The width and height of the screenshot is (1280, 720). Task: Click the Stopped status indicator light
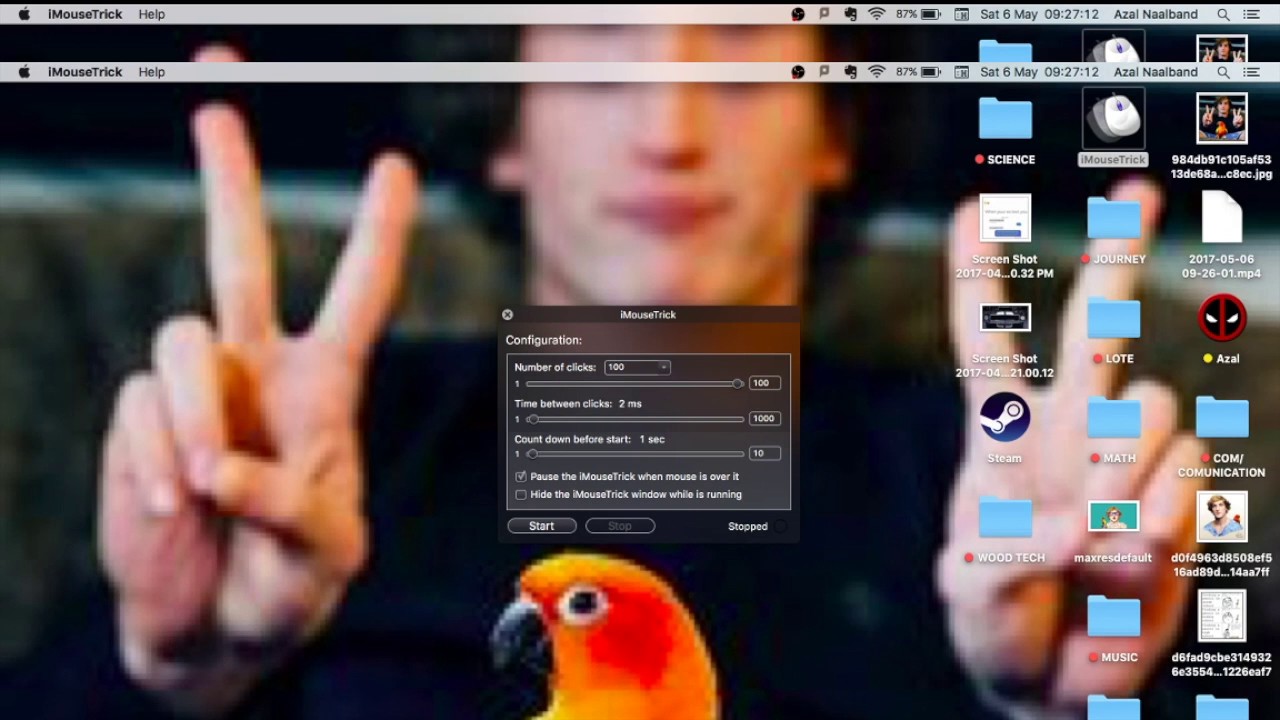(781, 527)
